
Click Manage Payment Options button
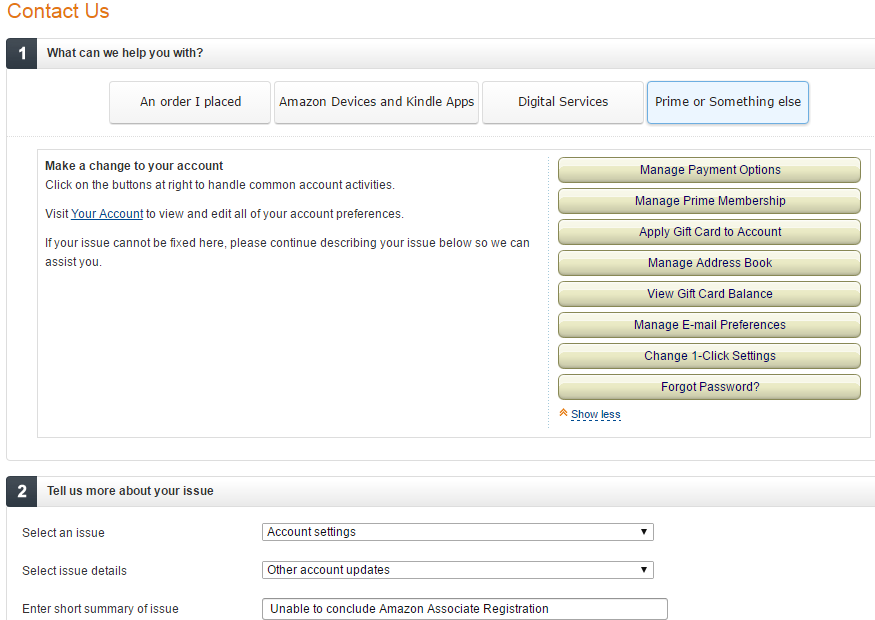pos(709,170)
